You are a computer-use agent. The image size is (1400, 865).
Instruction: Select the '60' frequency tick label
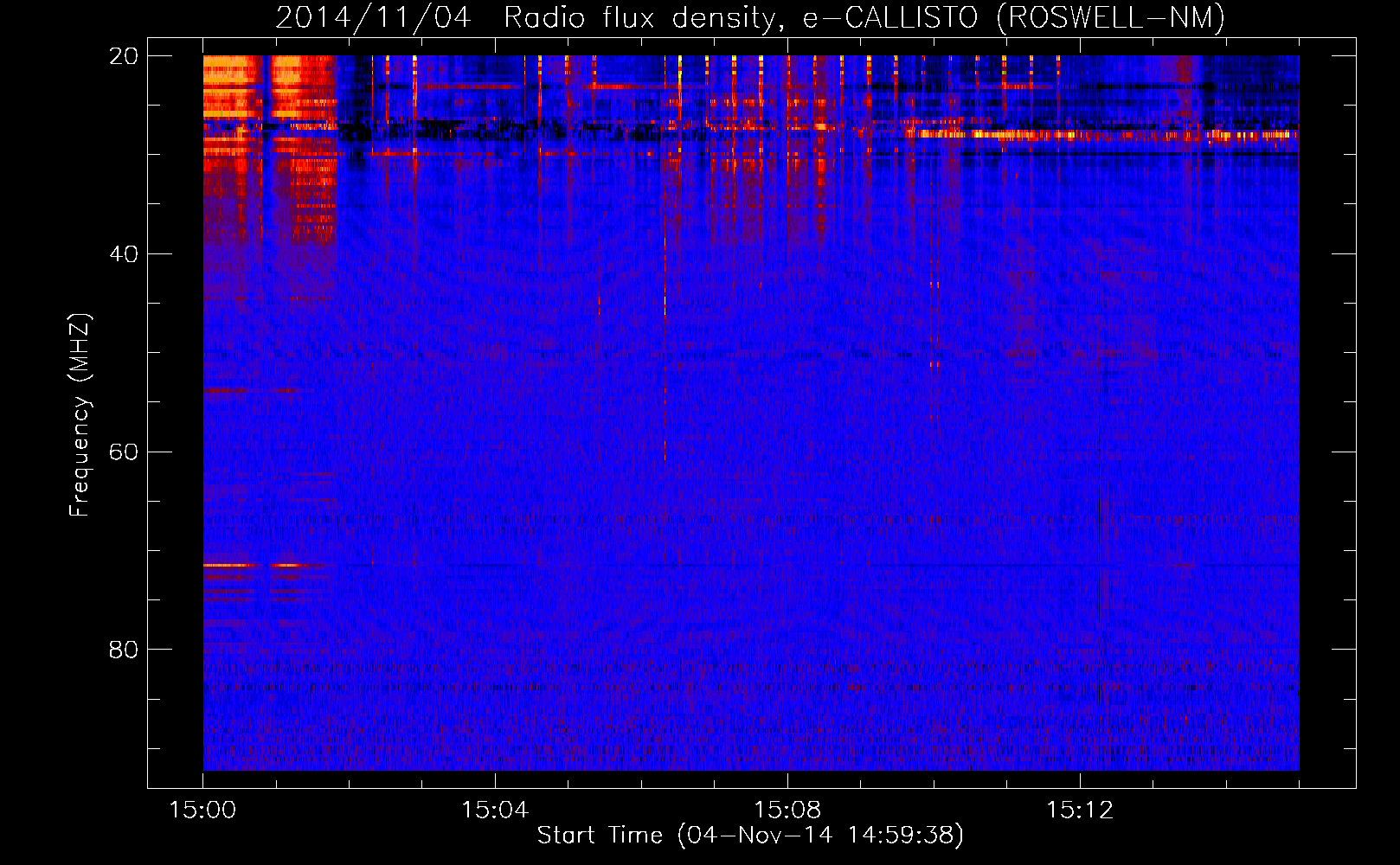point(124,452)
